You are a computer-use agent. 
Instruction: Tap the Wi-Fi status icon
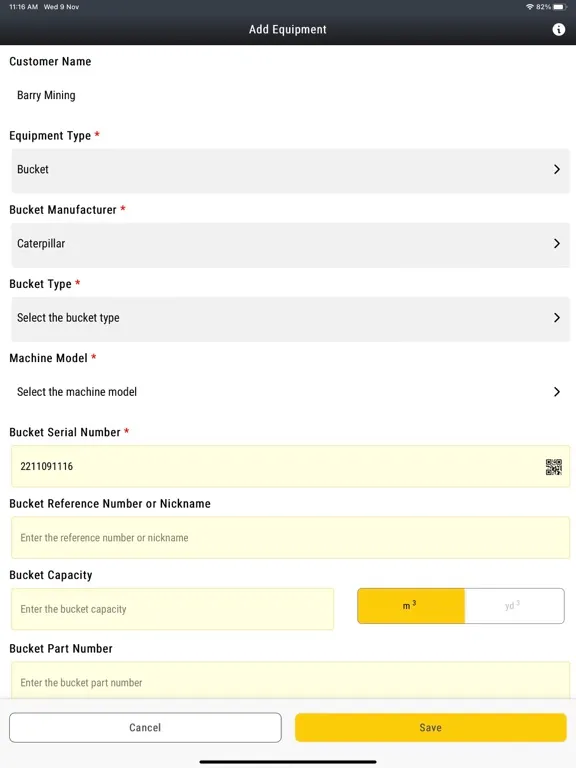[529, 7]
